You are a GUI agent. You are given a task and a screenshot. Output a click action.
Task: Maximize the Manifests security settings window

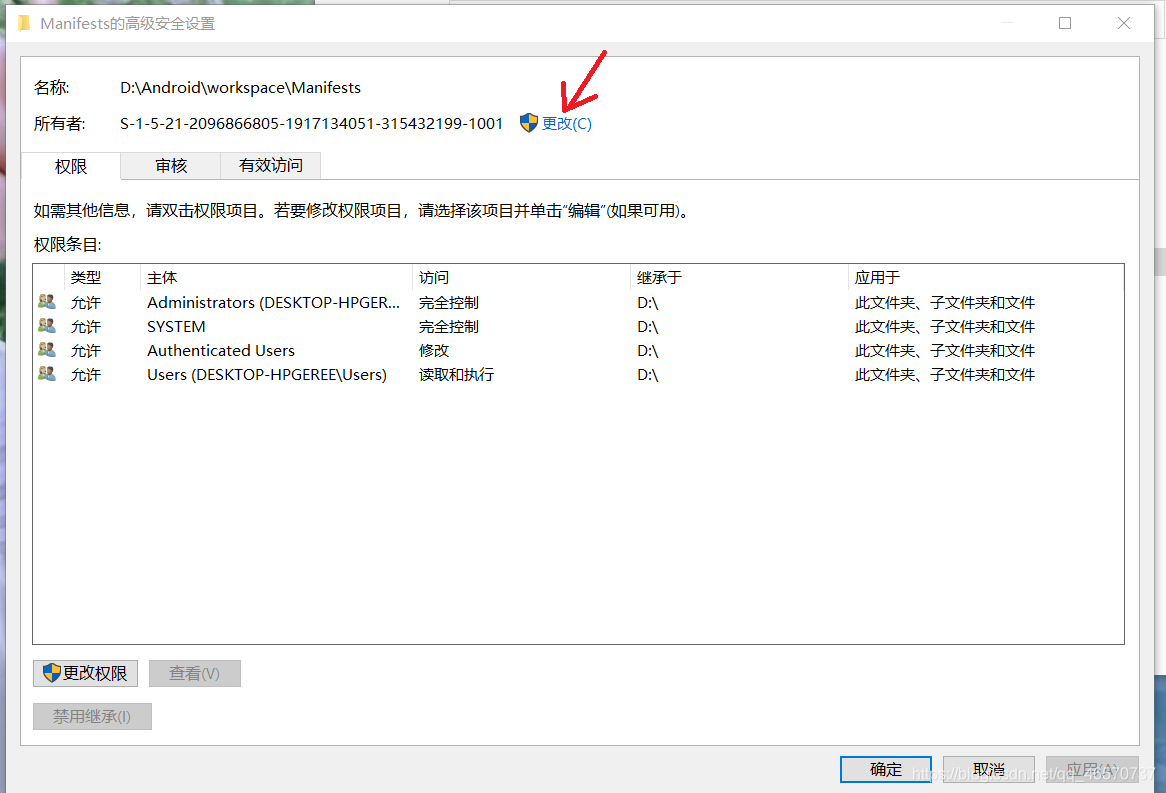click(x=1065, y=23)
